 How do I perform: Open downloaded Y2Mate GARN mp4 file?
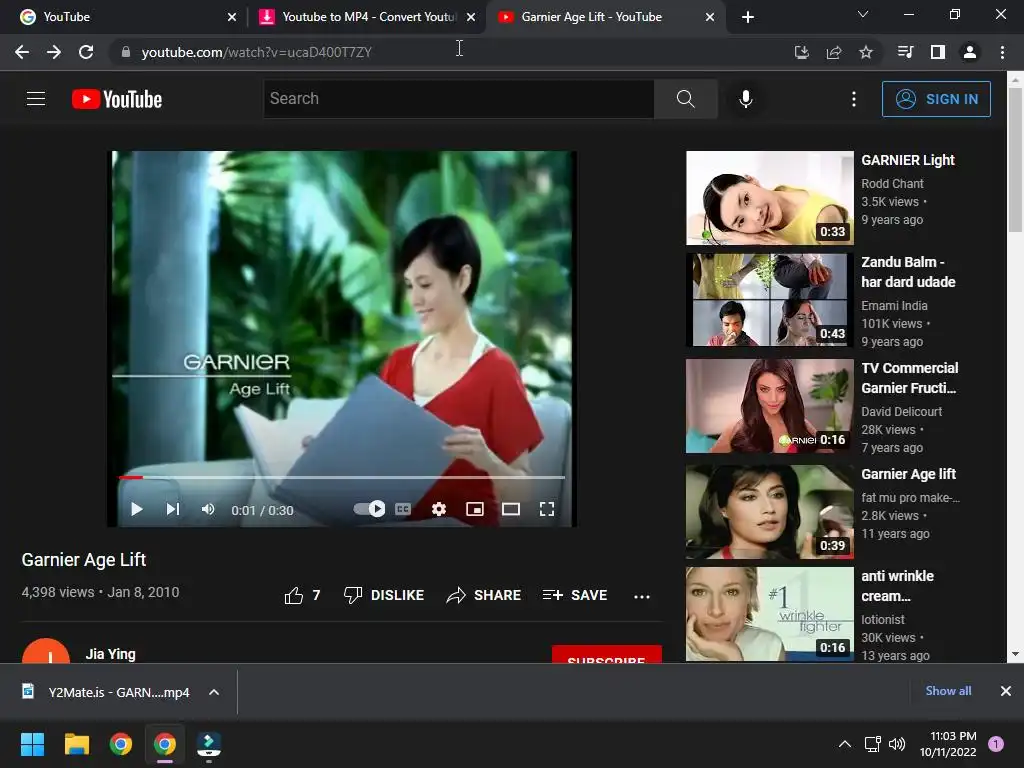click(x=106, y=692)
